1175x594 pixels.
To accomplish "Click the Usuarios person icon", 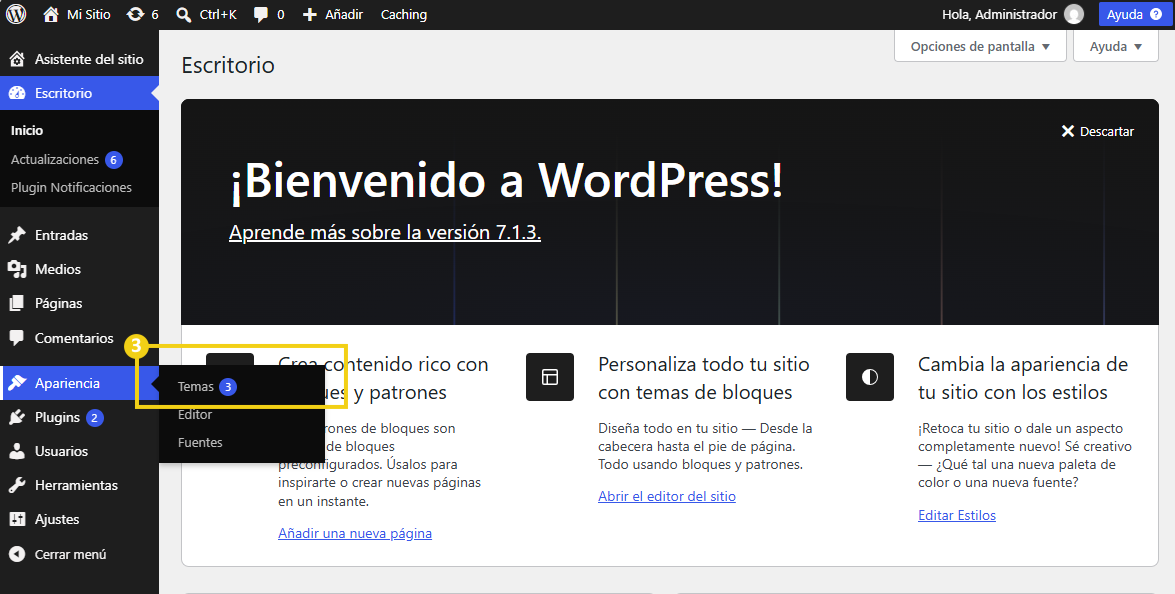I will [16, 451].
